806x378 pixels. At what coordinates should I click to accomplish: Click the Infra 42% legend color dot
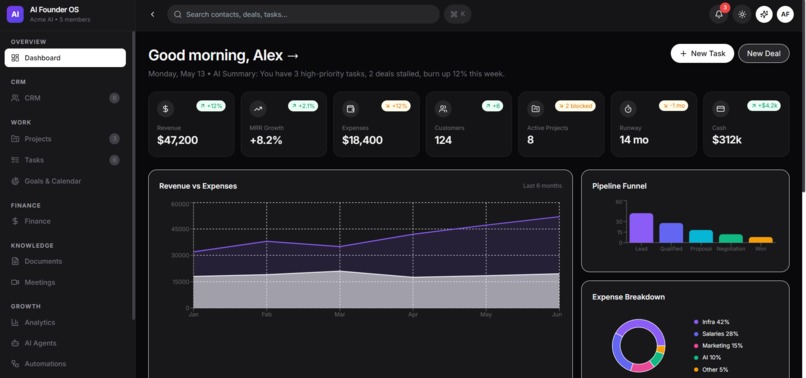pos(696,322)
